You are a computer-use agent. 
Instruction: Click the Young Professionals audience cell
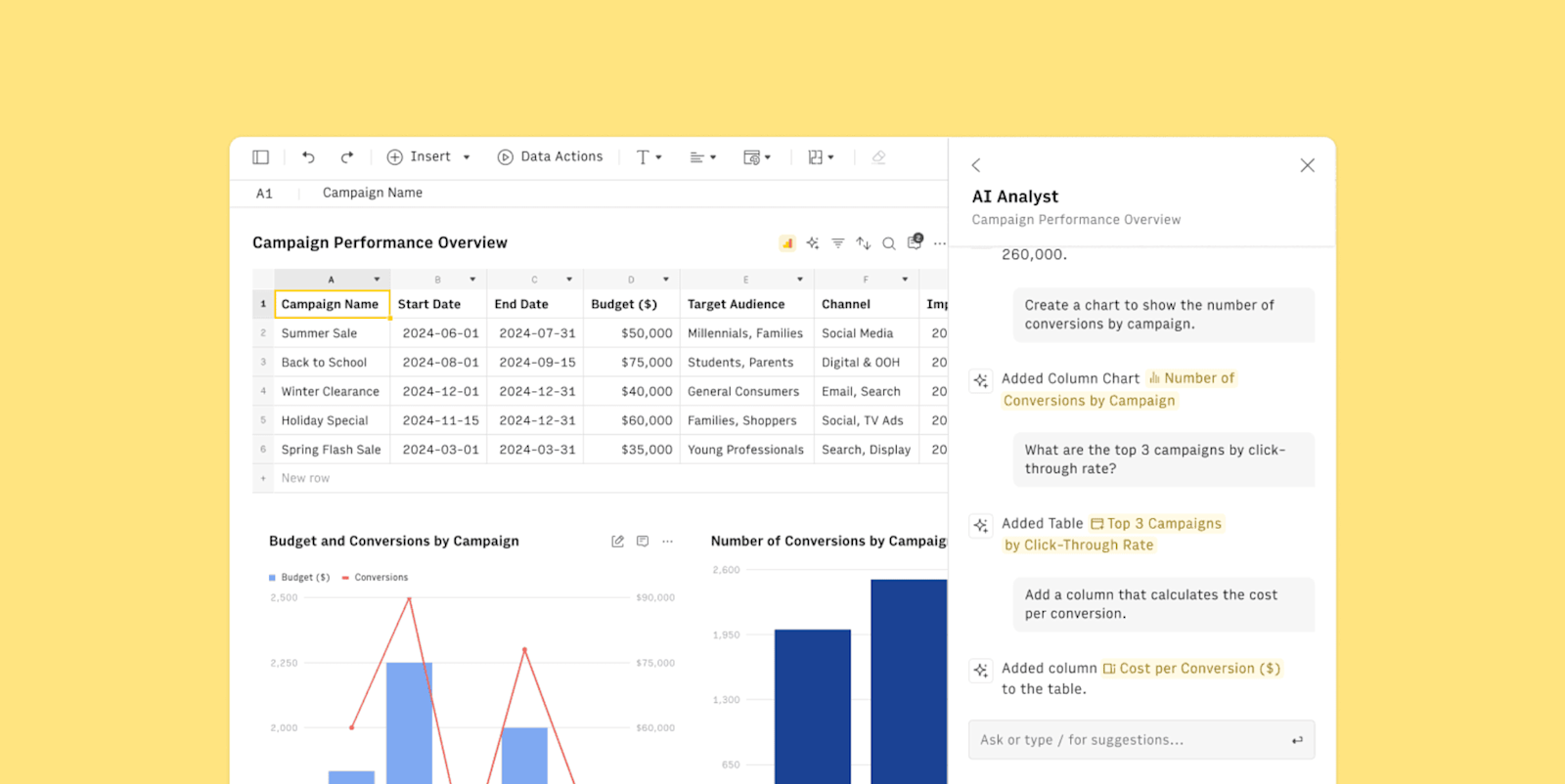tap(747, 451)
